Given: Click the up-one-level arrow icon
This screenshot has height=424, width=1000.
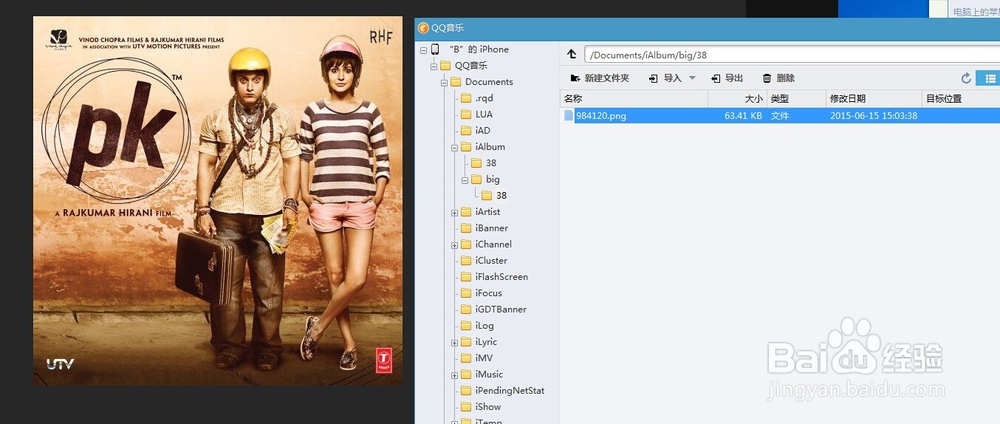Looking at the screenshot, I should click(x=571, y=54).
